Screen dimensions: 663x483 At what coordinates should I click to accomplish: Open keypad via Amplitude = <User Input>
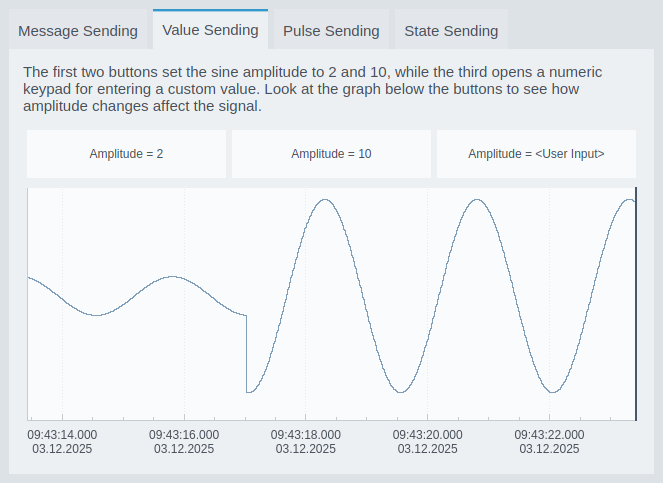(x=536, y=154)
